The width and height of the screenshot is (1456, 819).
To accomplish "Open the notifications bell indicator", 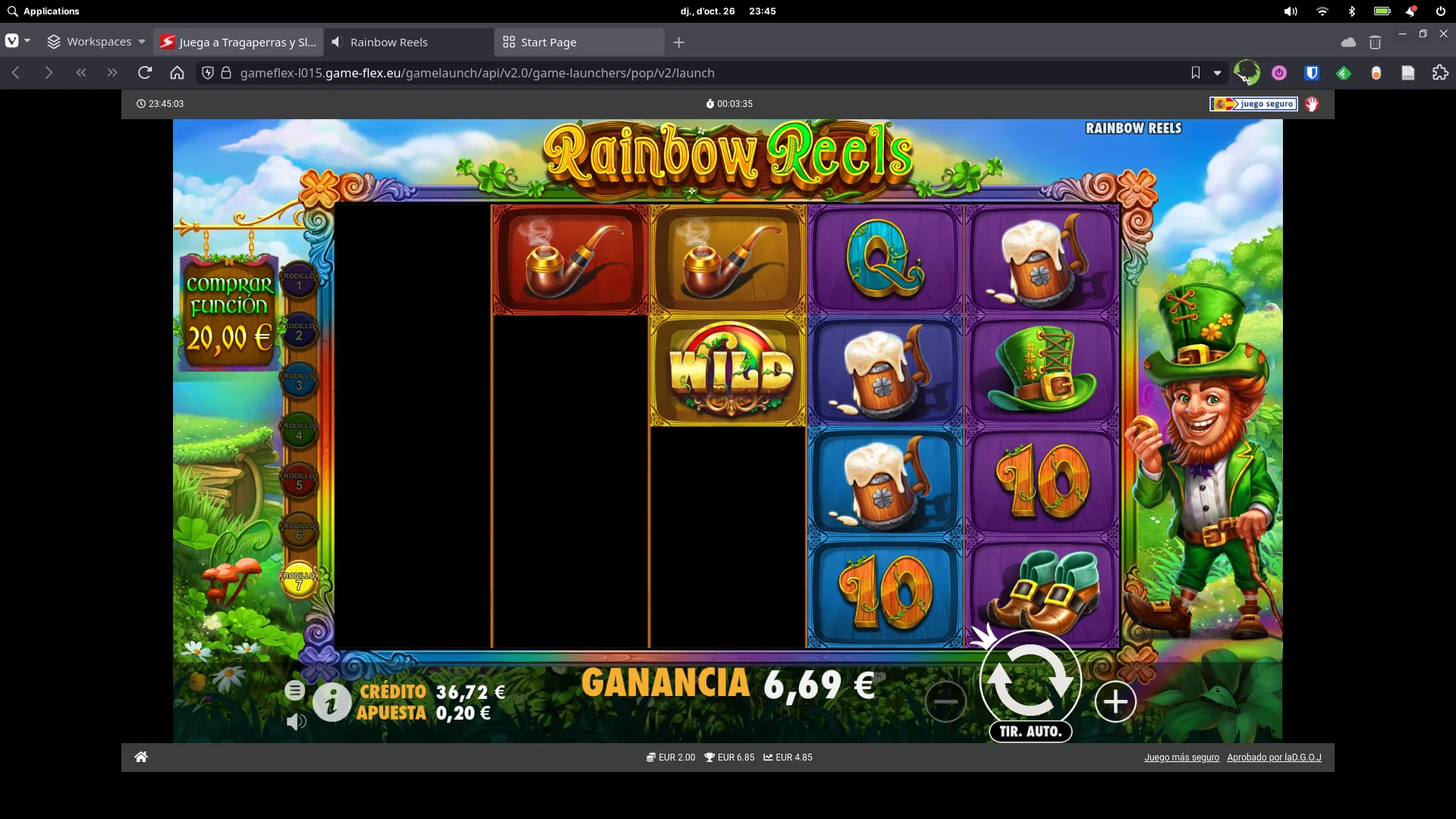I will click(x=1410, y=11).
